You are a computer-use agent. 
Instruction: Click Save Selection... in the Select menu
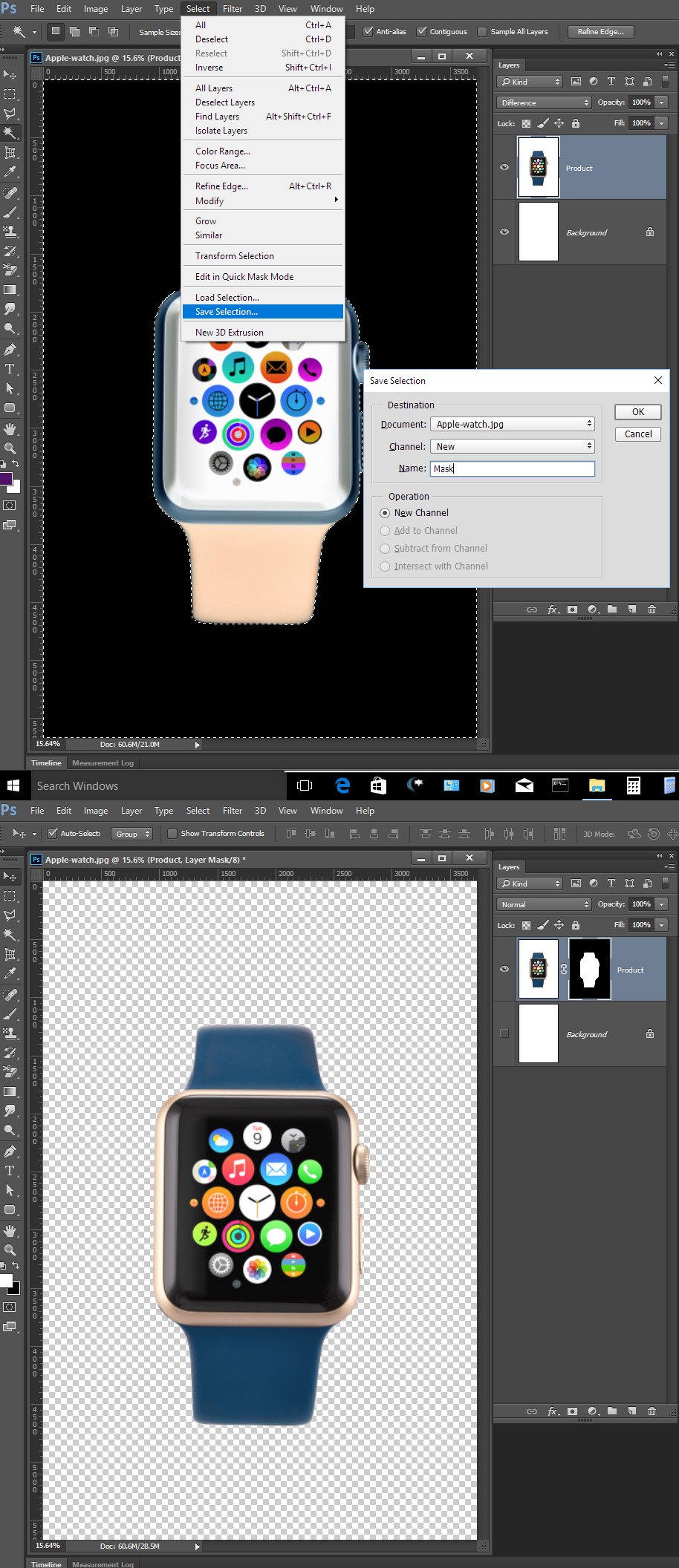(x=263, y=312)
